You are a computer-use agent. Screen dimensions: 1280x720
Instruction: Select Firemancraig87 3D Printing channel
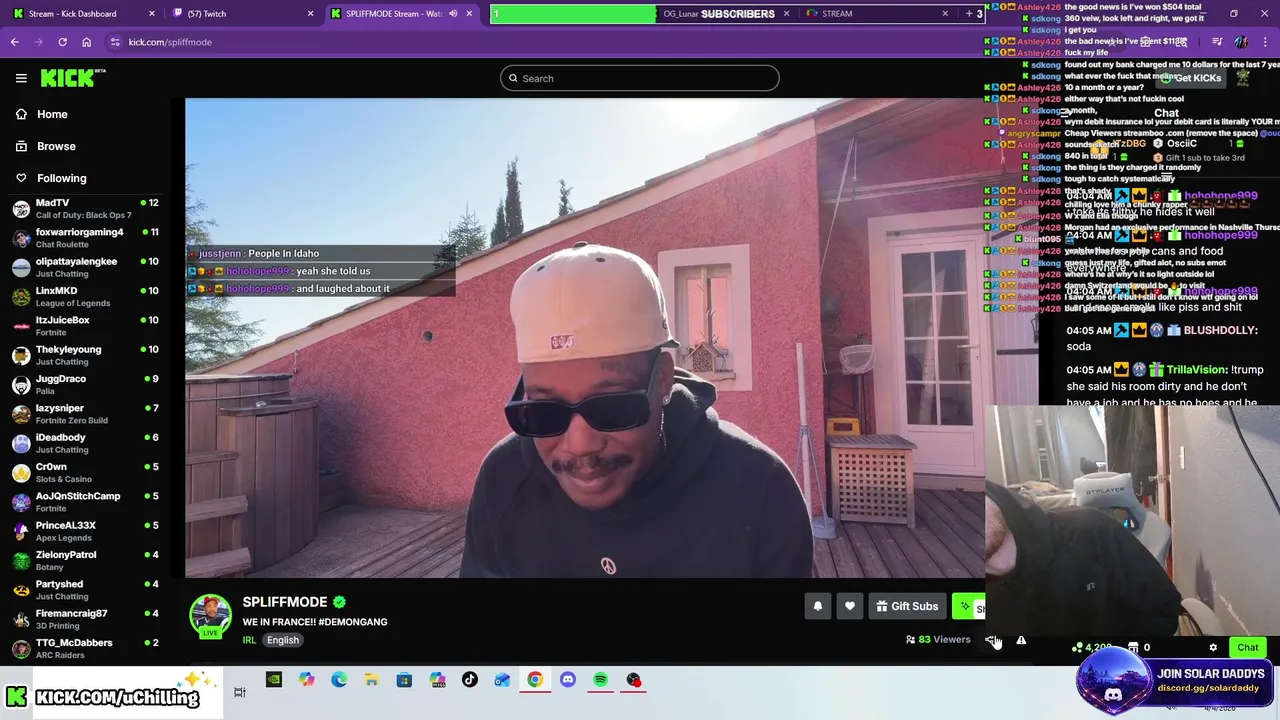(85, 619)
